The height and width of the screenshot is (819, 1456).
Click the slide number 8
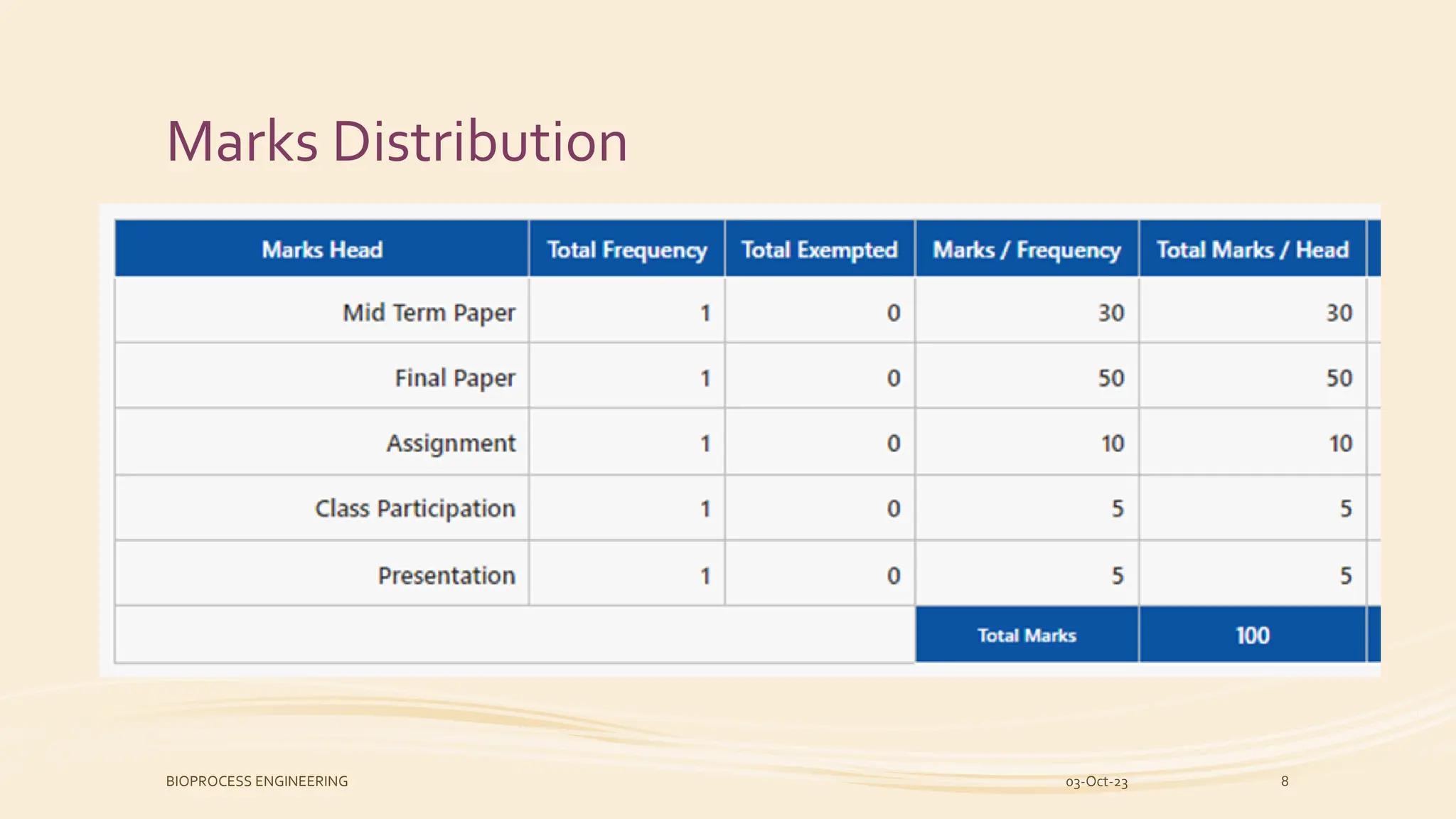click(x=1285, y=781)
